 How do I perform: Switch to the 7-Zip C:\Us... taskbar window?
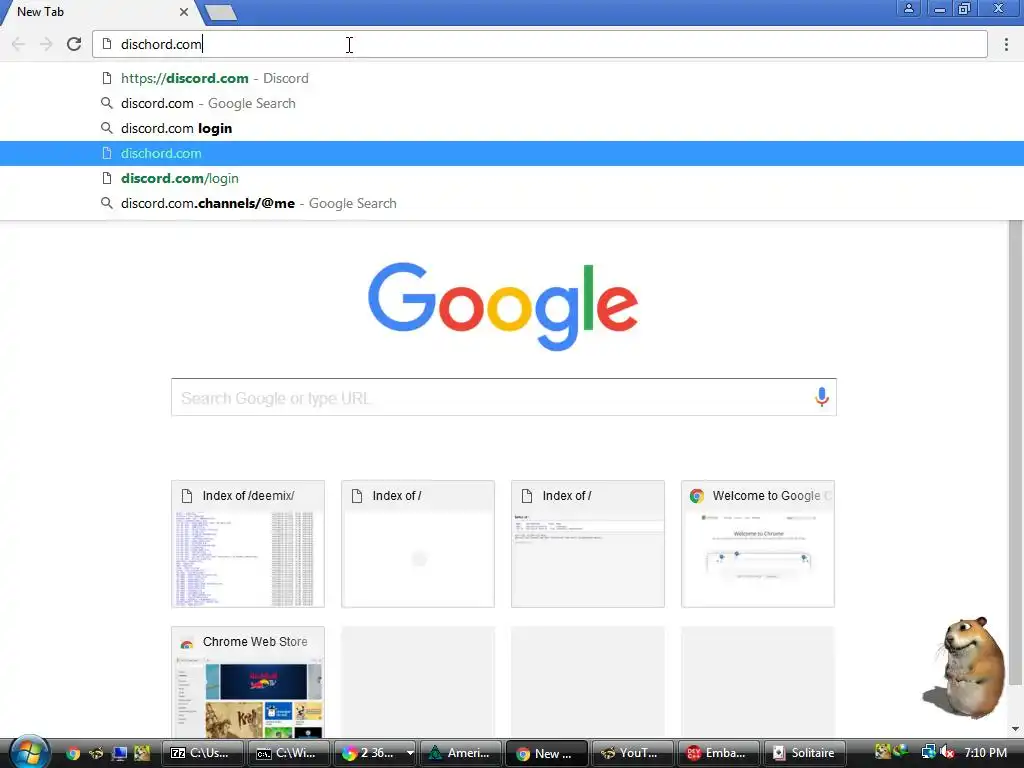point(202,753)
